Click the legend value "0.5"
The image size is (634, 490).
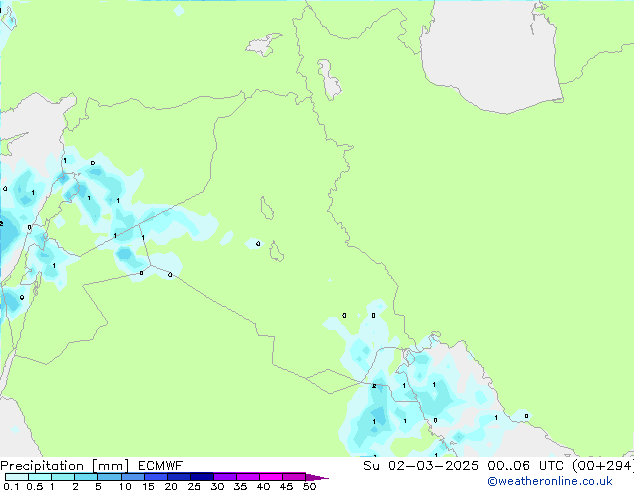[35, 486]
